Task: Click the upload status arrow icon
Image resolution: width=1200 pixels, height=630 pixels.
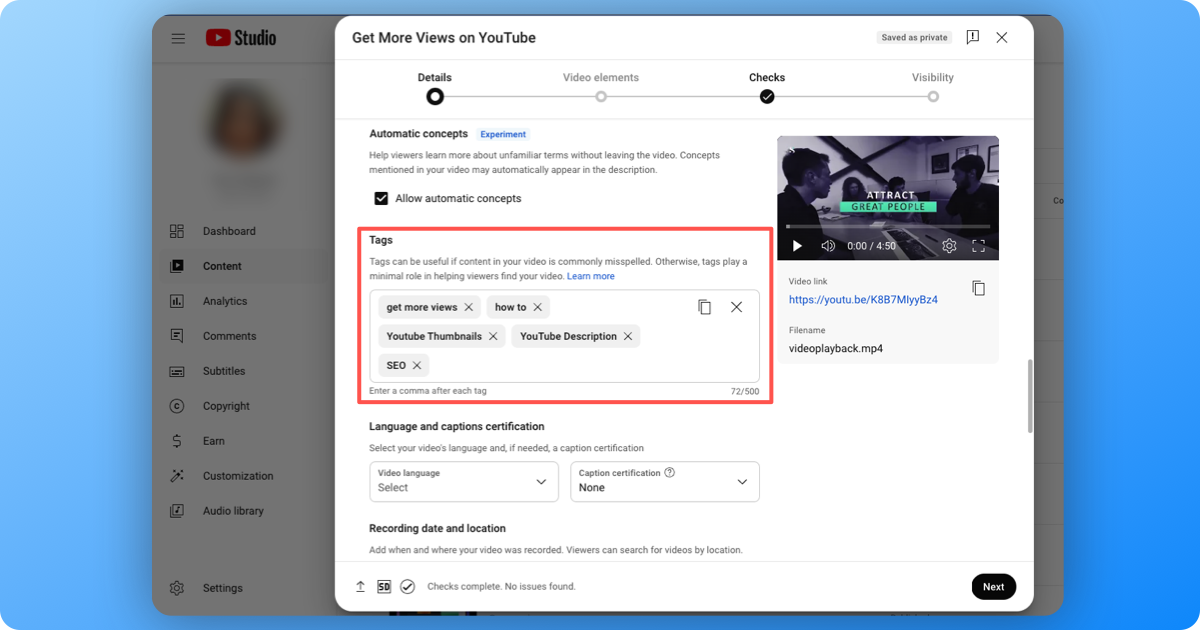Action: 360,587
